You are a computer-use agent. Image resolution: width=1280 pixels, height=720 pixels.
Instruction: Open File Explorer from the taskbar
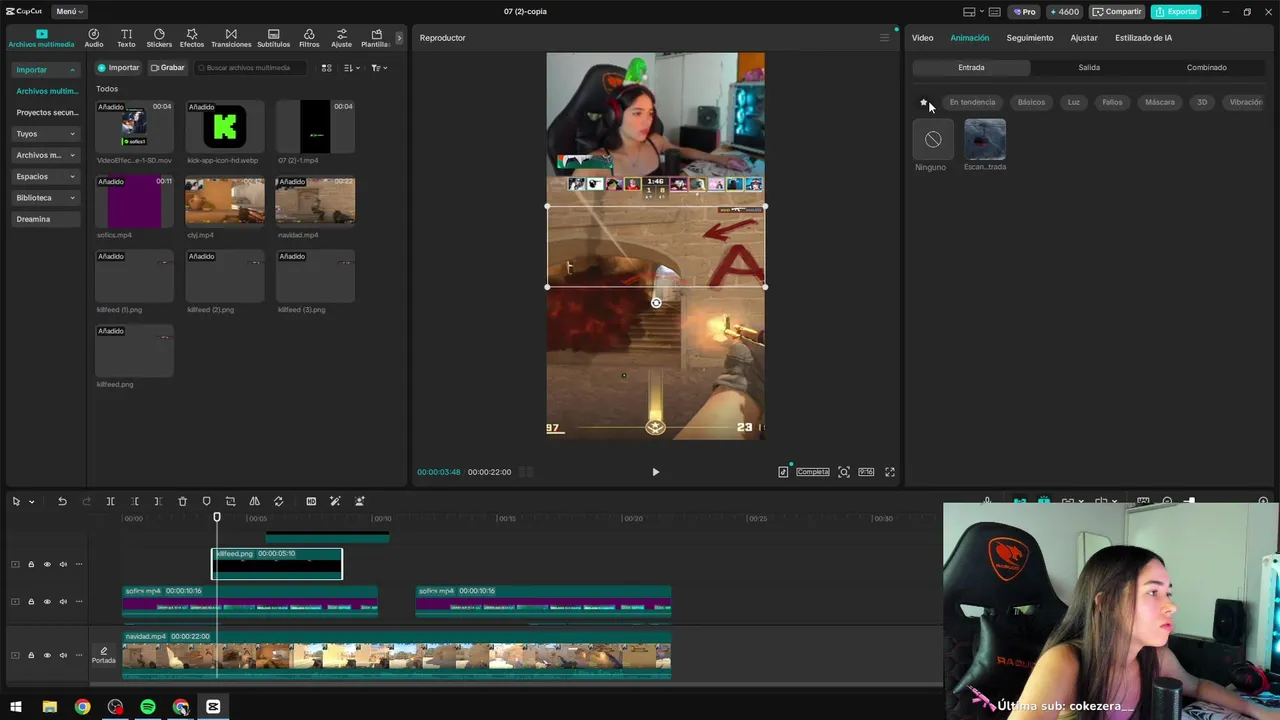pyautogui.click(x=49, y=707)
